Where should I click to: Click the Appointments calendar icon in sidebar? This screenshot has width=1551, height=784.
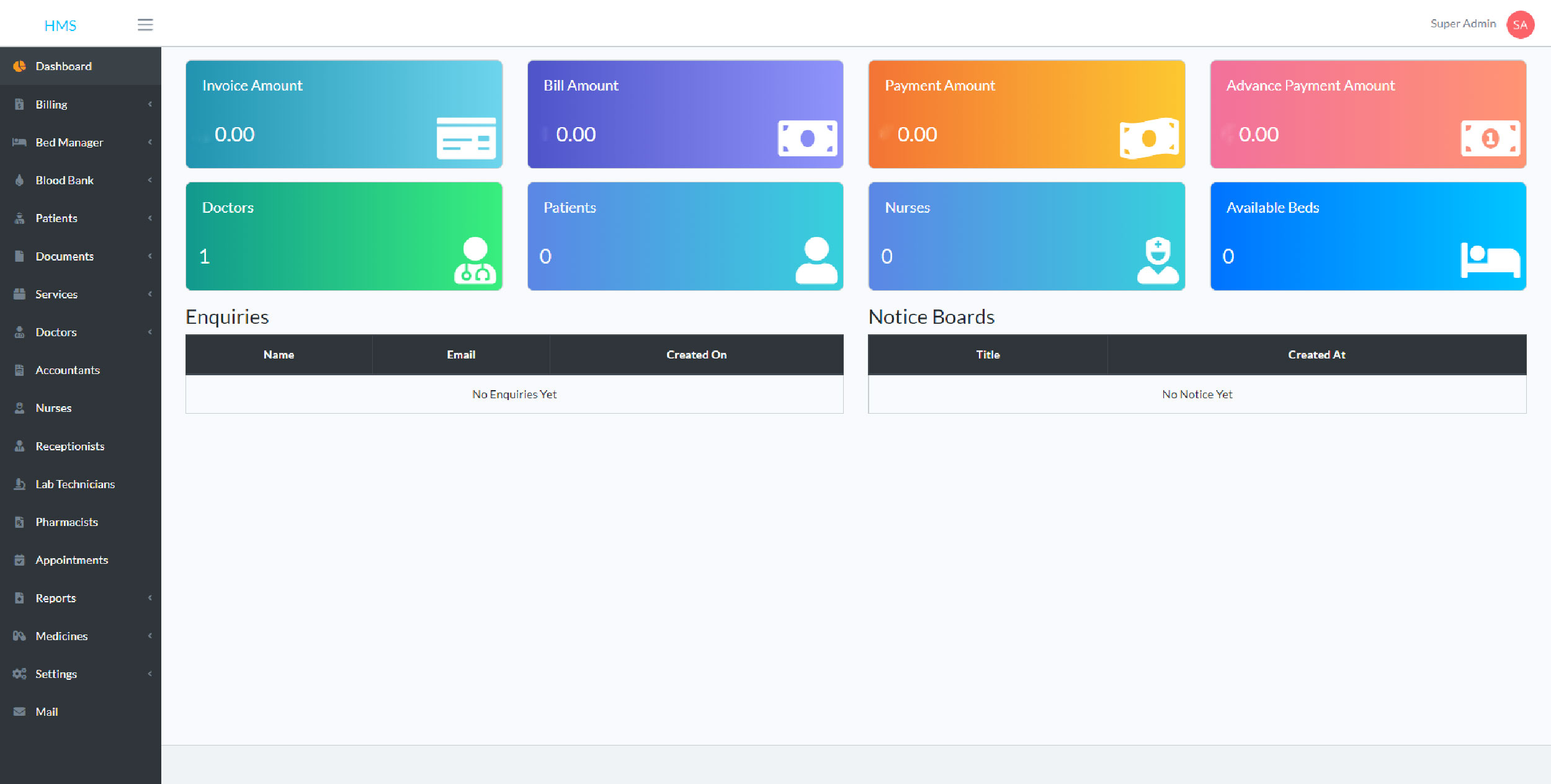(x=19, y=560)
